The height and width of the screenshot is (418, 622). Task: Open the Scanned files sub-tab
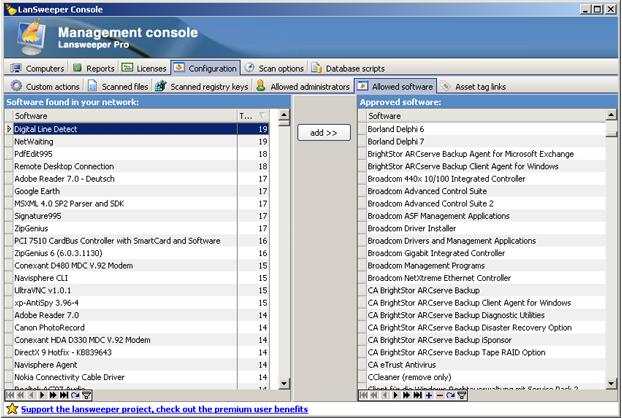click(x=118, y=86)
